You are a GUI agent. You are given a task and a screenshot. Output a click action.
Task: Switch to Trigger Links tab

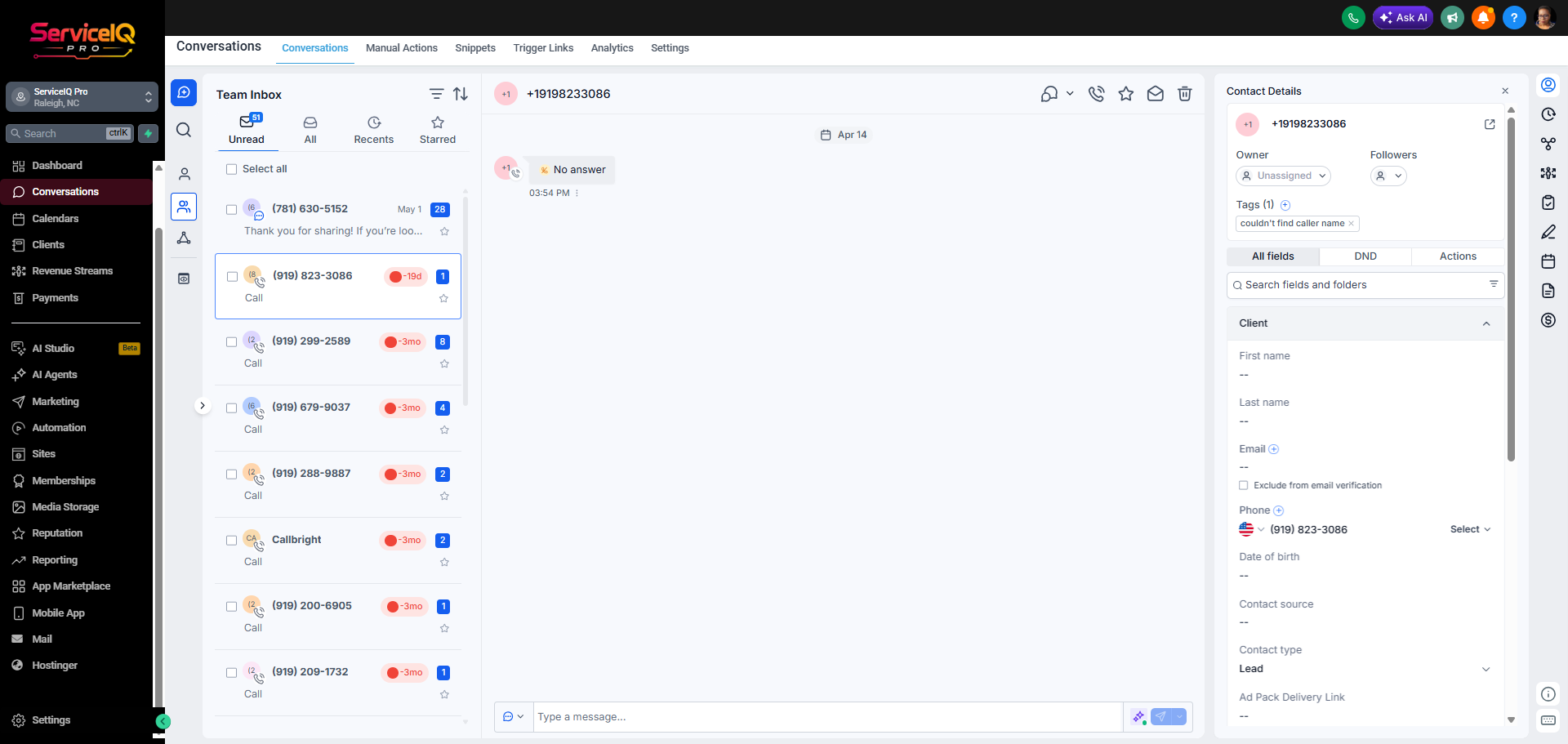point(543,48)
